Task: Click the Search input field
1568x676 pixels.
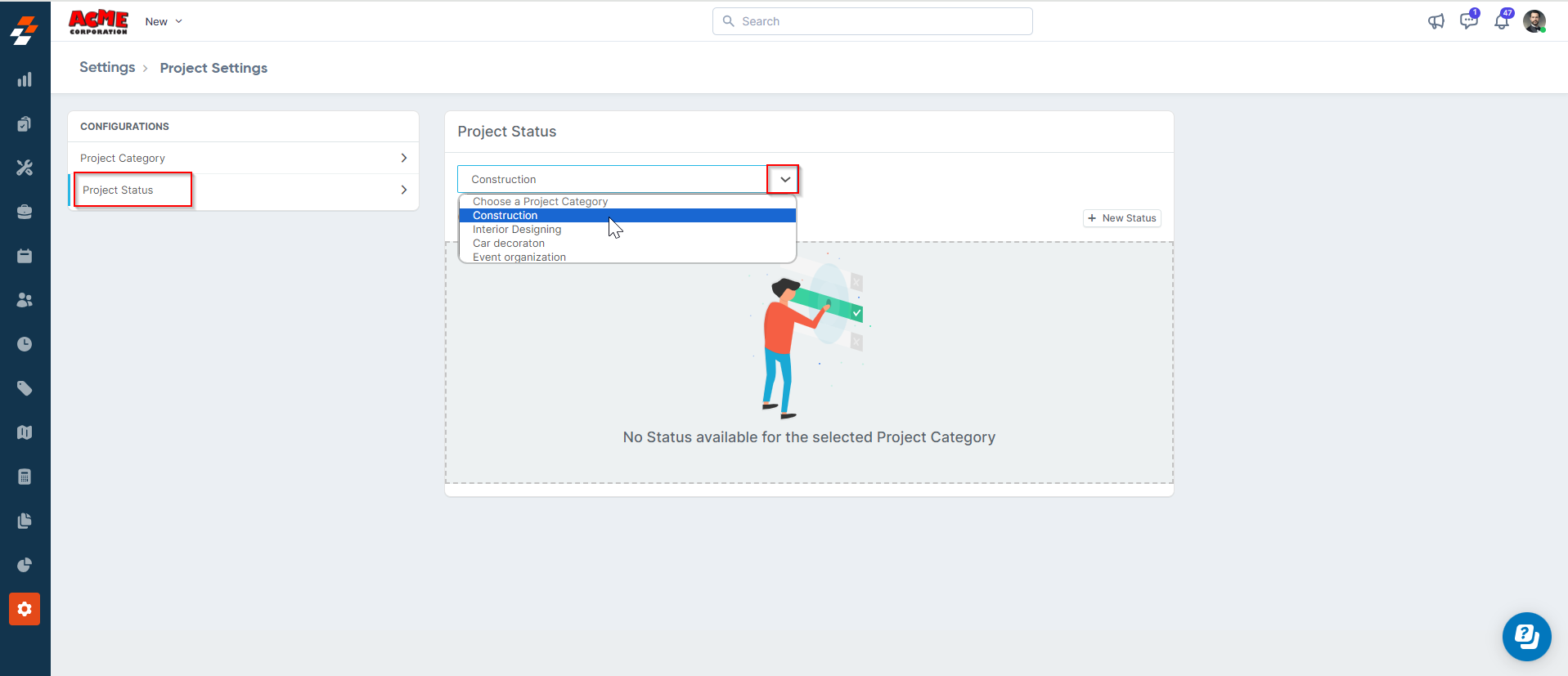Action: pyautogui.click(x=873, y=21)
